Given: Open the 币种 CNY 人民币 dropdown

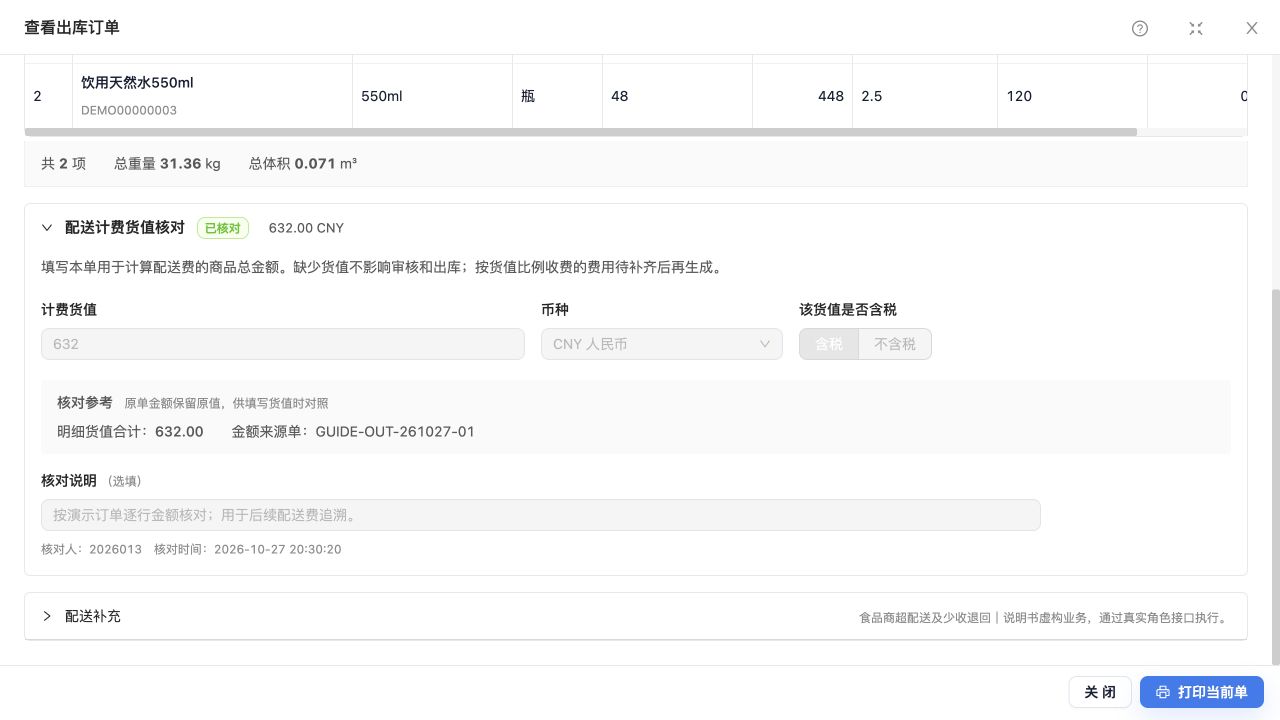Looking at the screenshot, I should (x=662, y=344).
